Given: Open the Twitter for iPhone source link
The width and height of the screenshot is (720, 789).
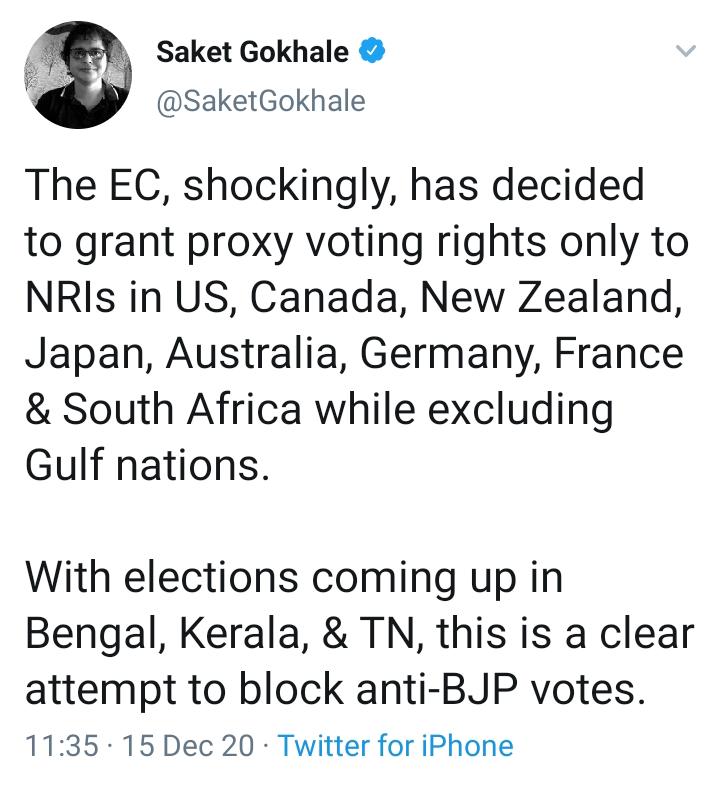Looking at the screenshot, I should [x=395, y=746].
